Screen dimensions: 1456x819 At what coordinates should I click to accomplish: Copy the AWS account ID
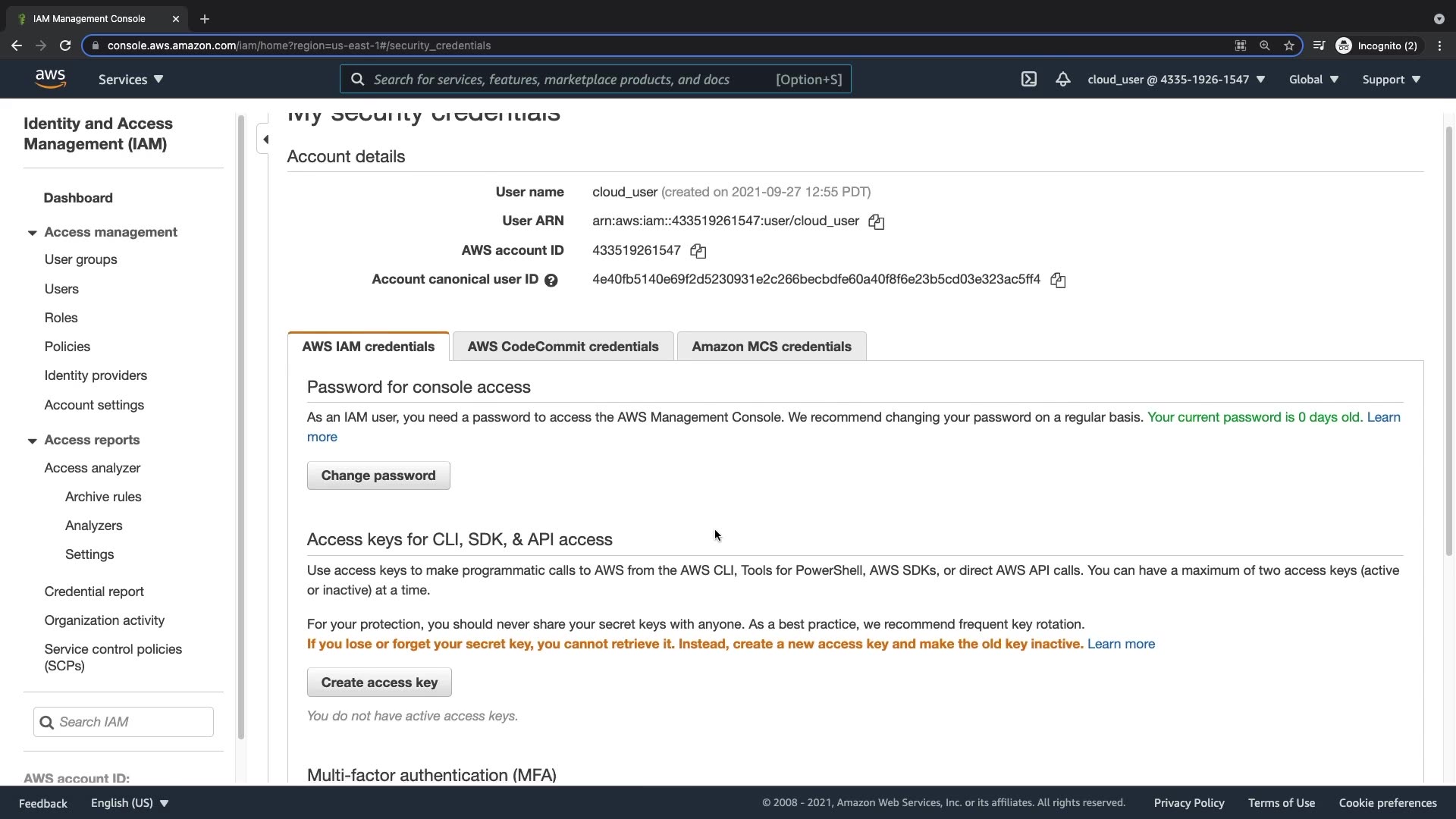698,251
